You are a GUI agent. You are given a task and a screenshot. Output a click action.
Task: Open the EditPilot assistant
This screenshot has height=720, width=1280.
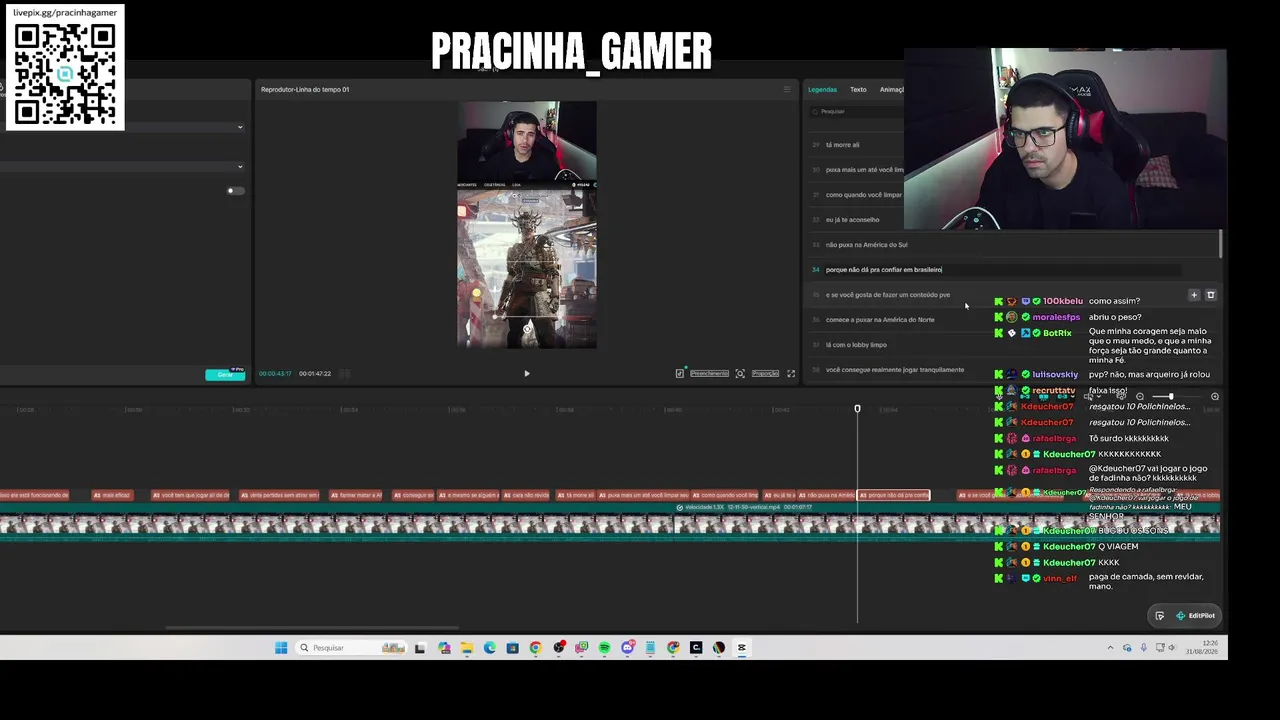(x=1196, y=616)
